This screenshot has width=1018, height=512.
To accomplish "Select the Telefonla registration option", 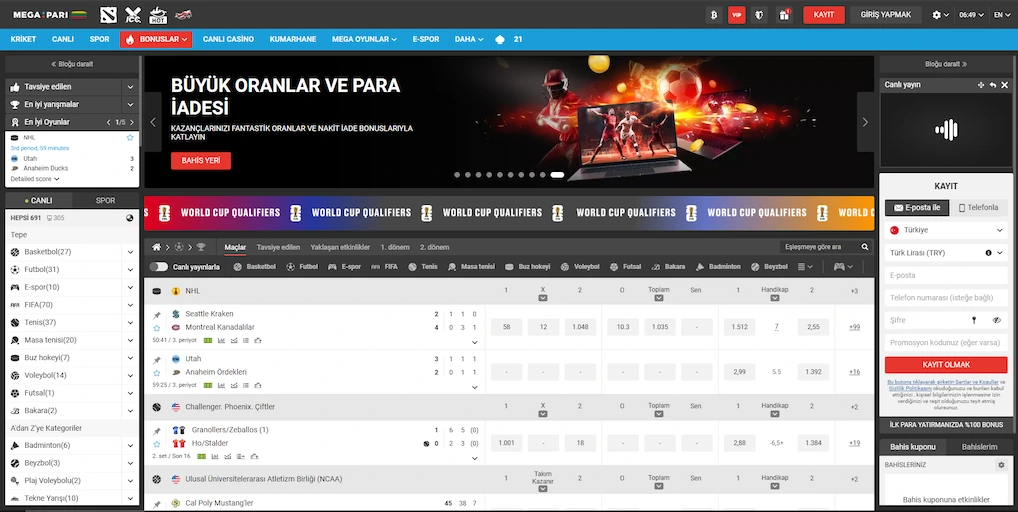I will click(x=978, y=208).
